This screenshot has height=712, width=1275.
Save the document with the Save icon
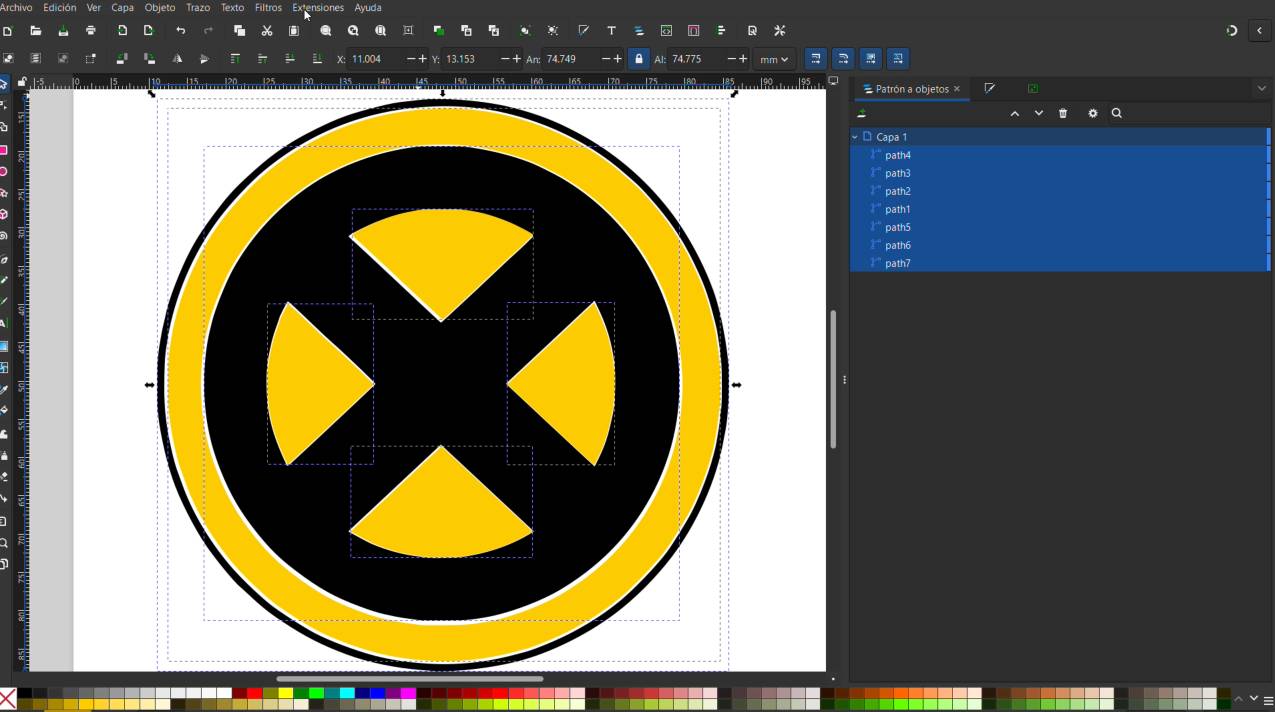pyautogui.click(x=63, y=31)
